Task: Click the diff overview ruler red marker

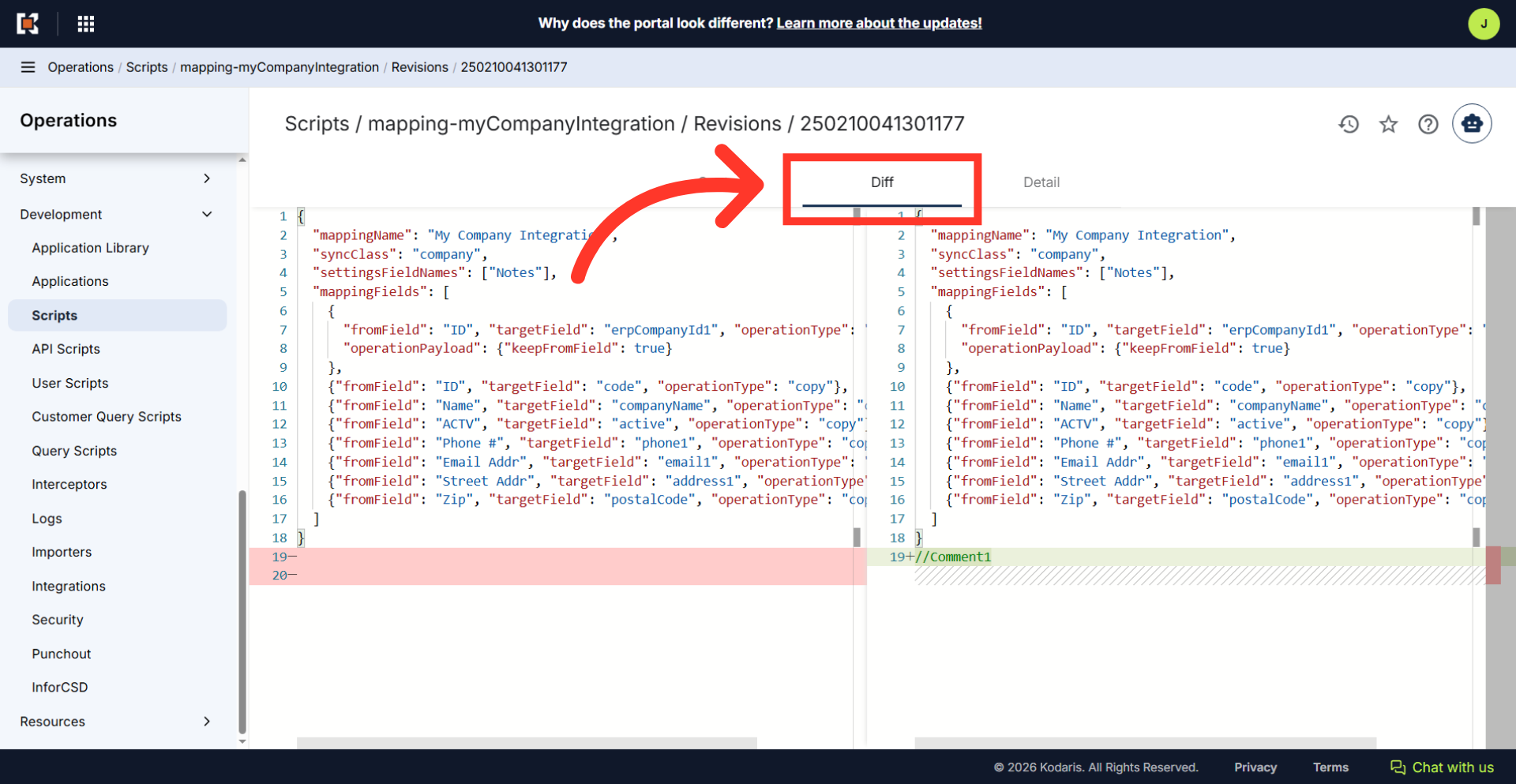Action: tap(1492, 565)
